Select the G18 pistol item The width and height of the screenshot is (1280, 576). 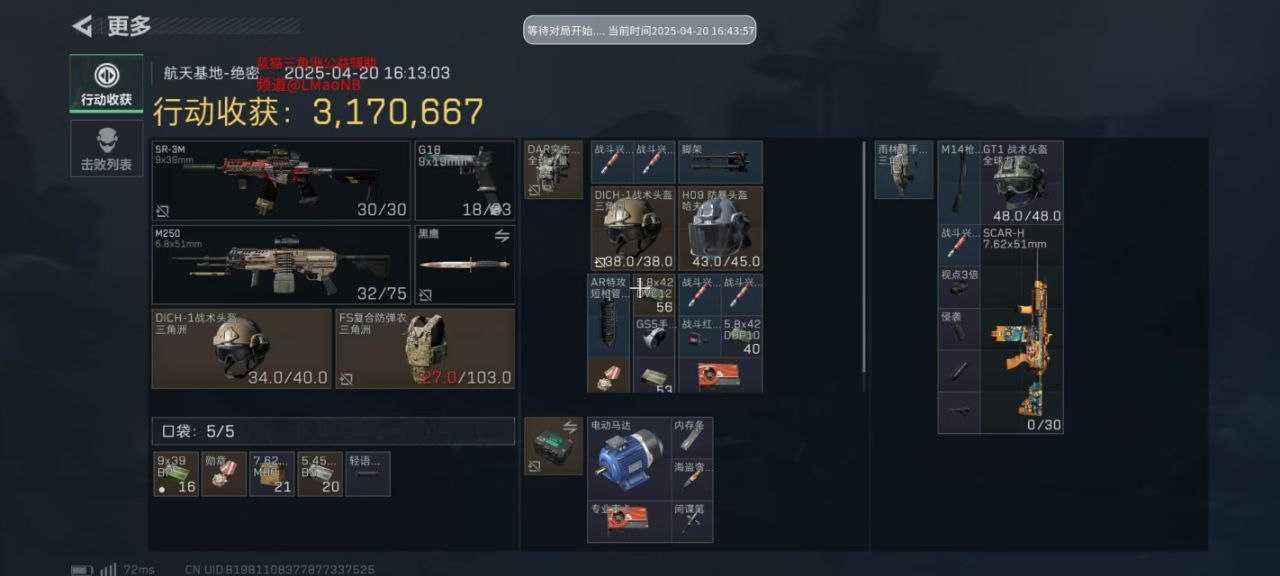(465, 180)
